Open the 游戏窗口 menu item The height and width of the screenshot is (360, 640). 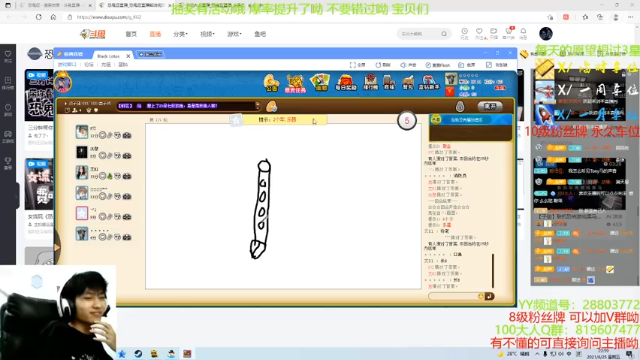pos(67,64)
